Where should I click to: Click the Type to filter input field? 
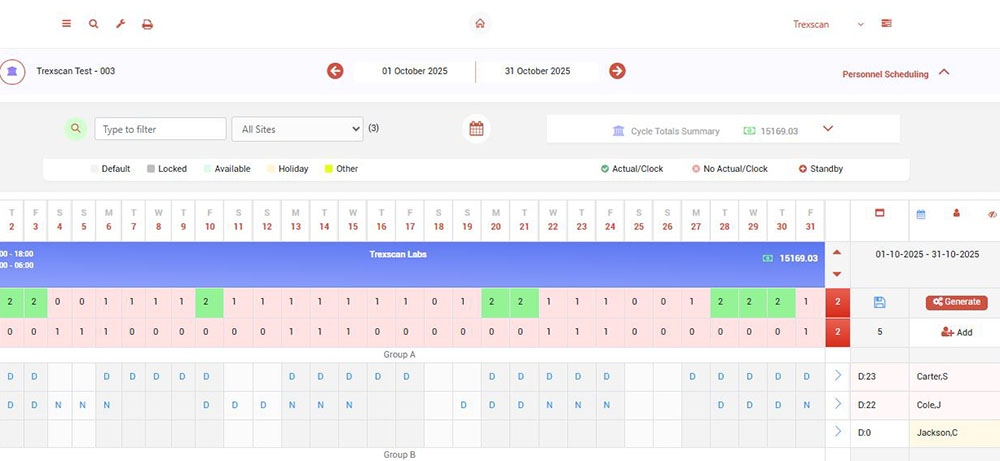coord(161,129)
